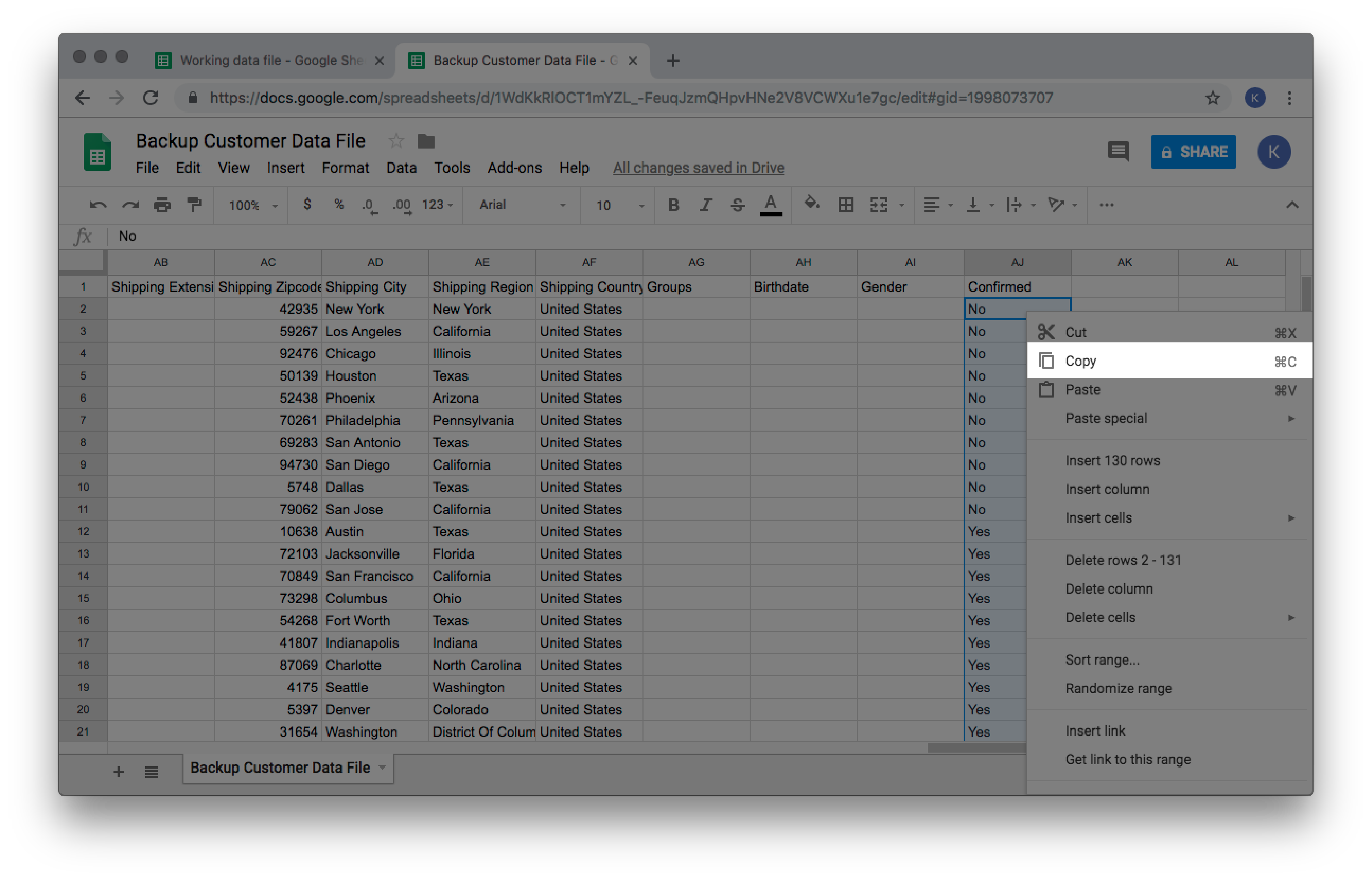The width and height of the screenshot is (1372, 880).
Task: Select the Paint format tool
Action: tap(194, 204)
